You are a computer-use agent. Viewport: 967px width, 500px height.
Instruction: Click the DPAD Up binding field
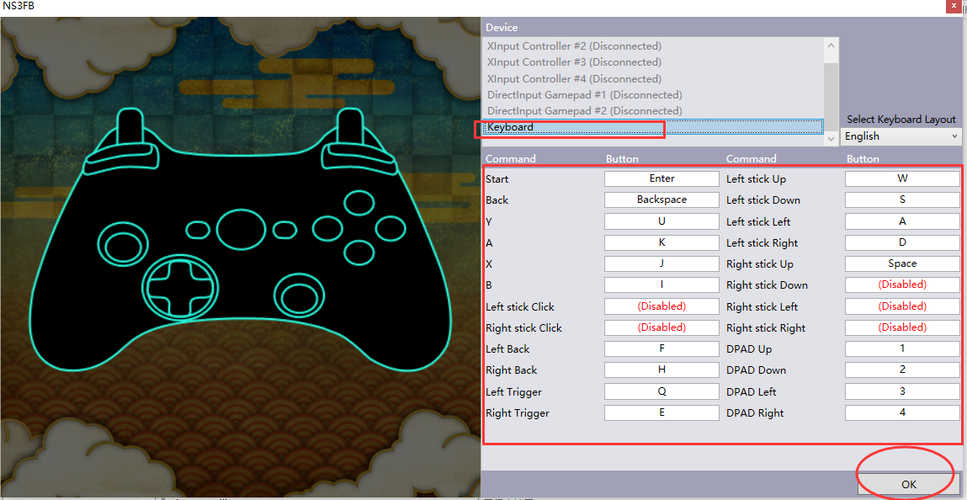click(902, 349)
